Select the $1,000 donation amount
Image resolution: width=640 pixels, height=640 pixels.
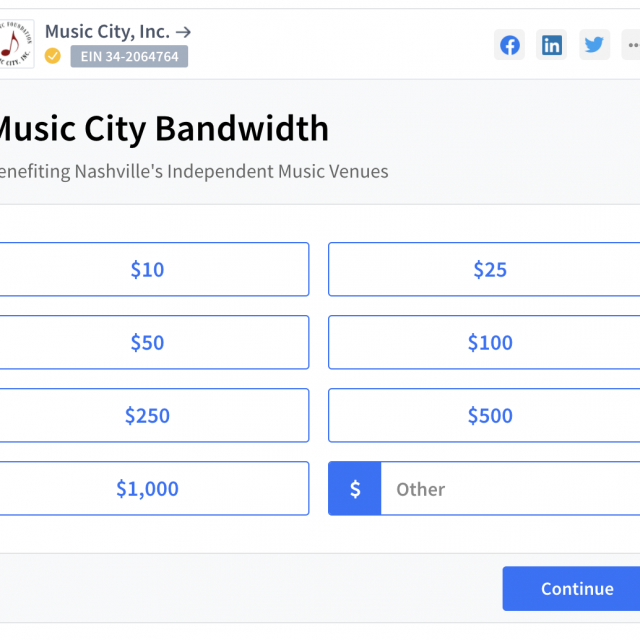click(148, 489)
